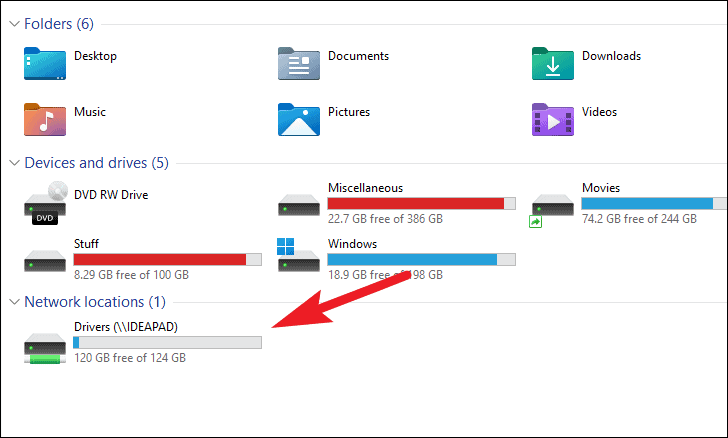Click the Drivers (\\IDEAPAD) label

pos(126,327)
